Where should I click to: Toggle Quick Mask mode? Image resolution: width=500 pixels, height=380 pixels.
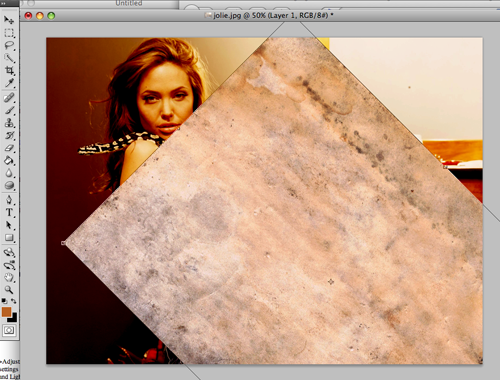click(9, 330)
